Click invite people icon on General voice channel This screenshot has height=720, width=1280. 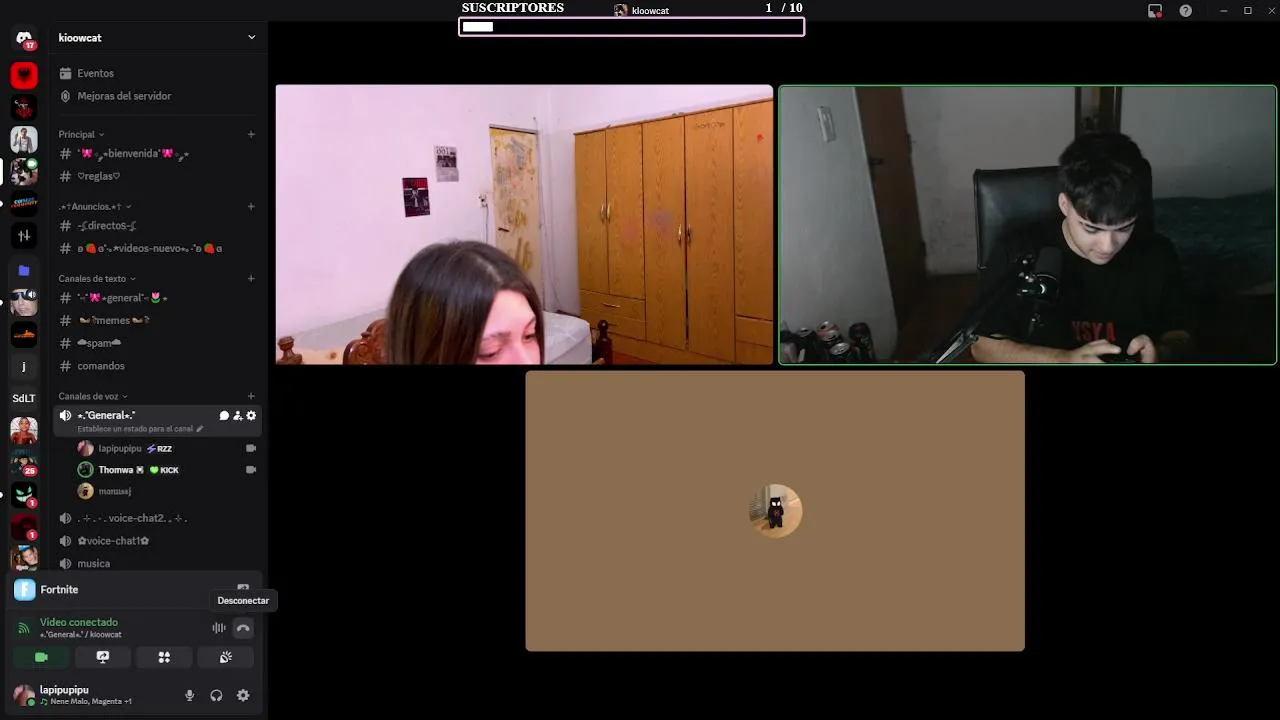pos(238,415)
